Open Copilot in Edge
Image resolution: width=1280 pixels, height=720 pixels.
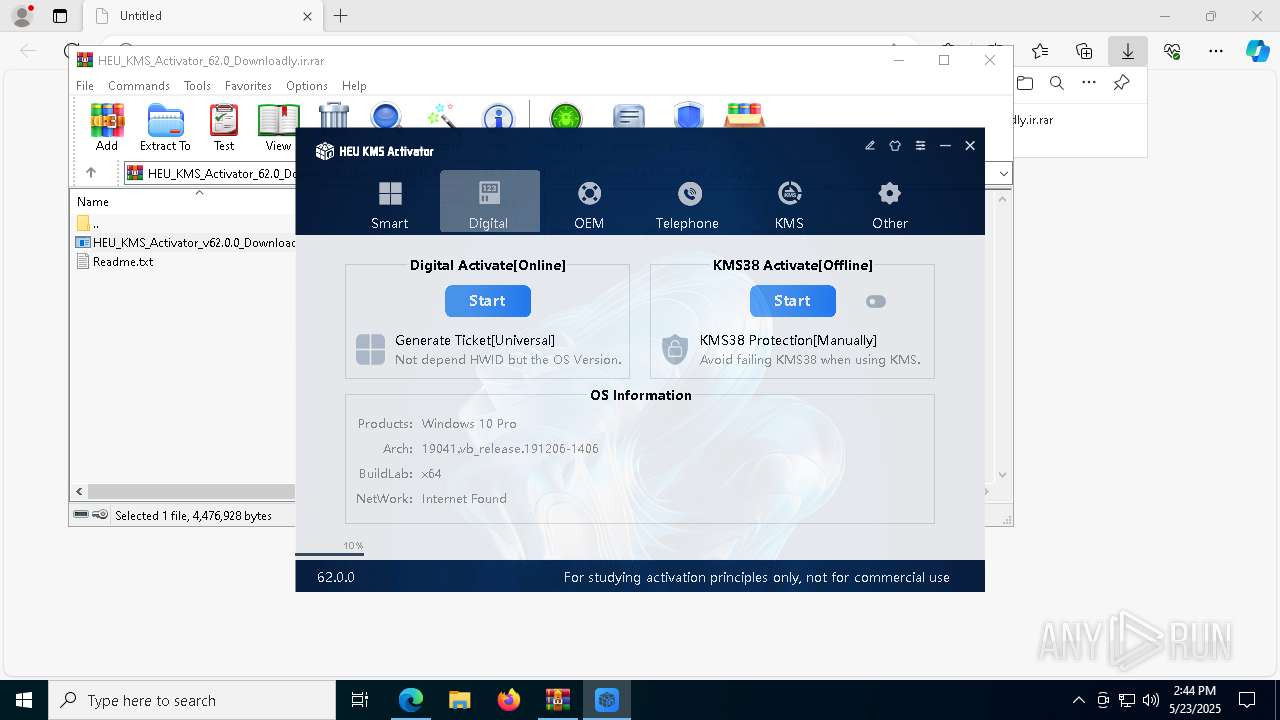[1257, 51]
